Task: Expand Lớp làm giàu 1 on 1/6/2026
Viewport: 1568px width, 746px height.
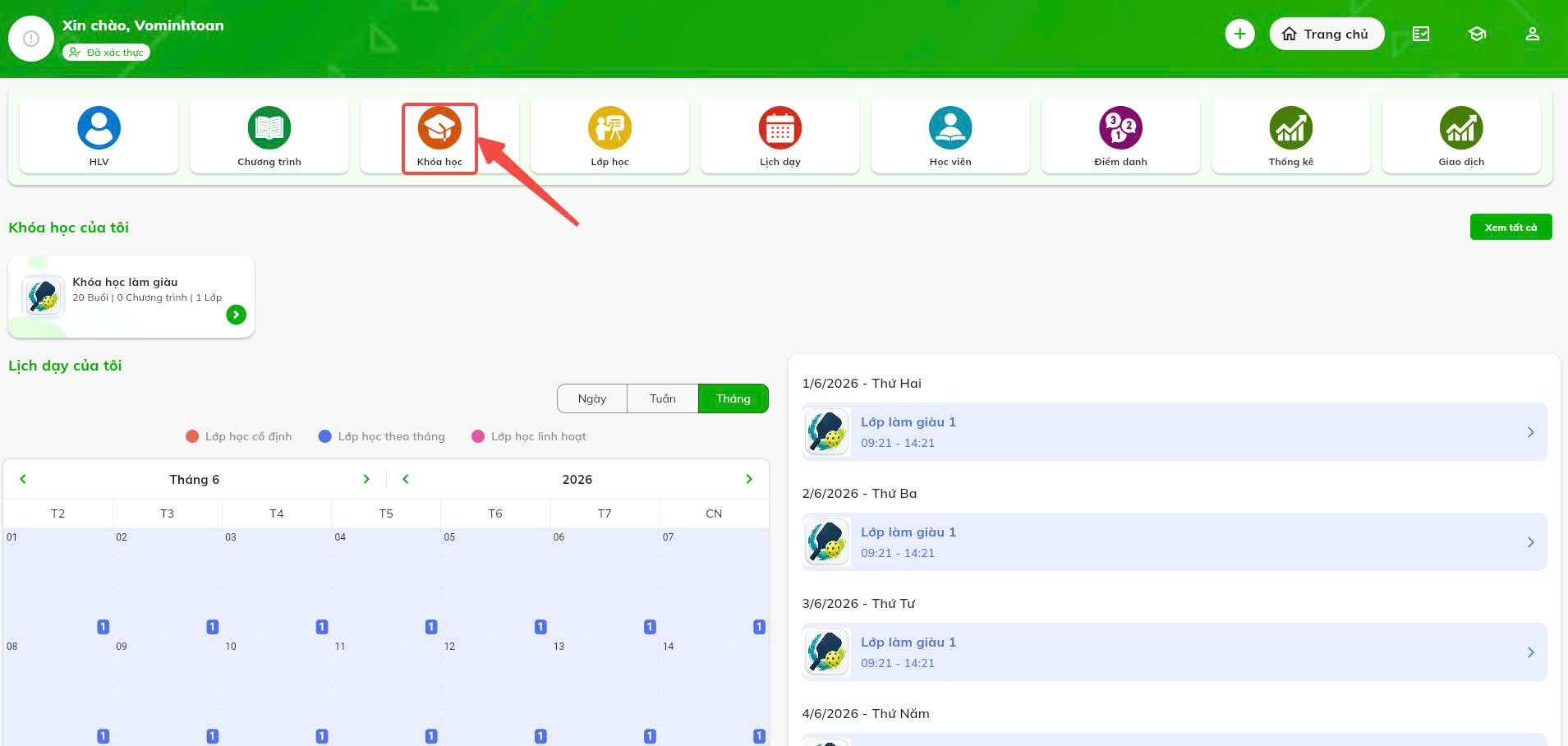Action: tap(1175, 432)
